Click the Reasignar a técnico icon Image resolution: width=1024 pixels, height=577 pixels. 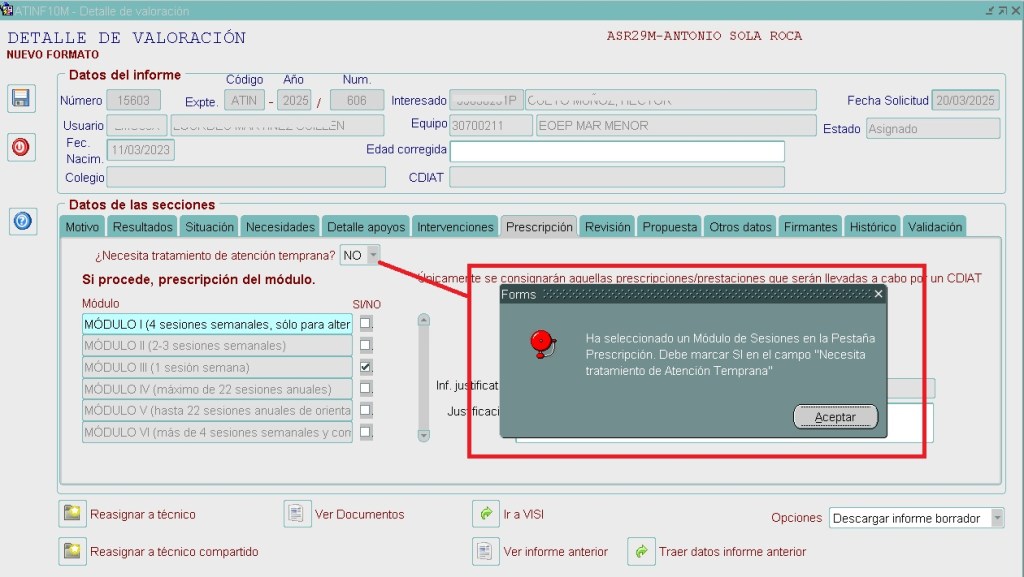tap(71, 514)
